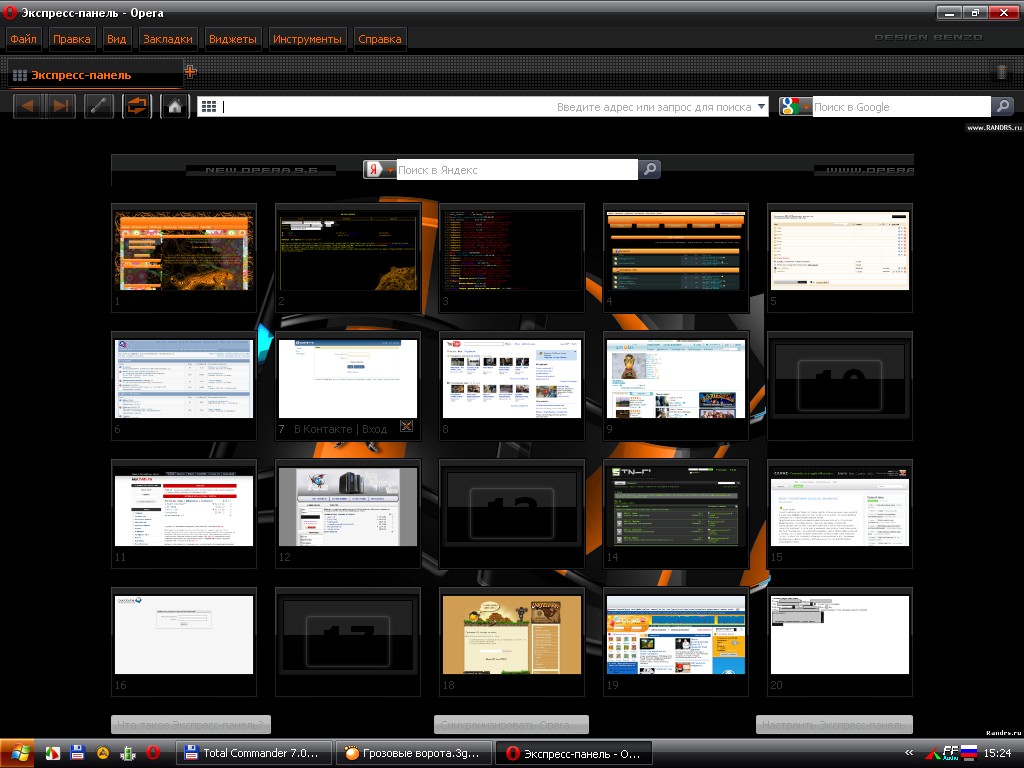Click the Yandex search magnifier button
This screenshot has height=768, width=1024.
[650, 170]
